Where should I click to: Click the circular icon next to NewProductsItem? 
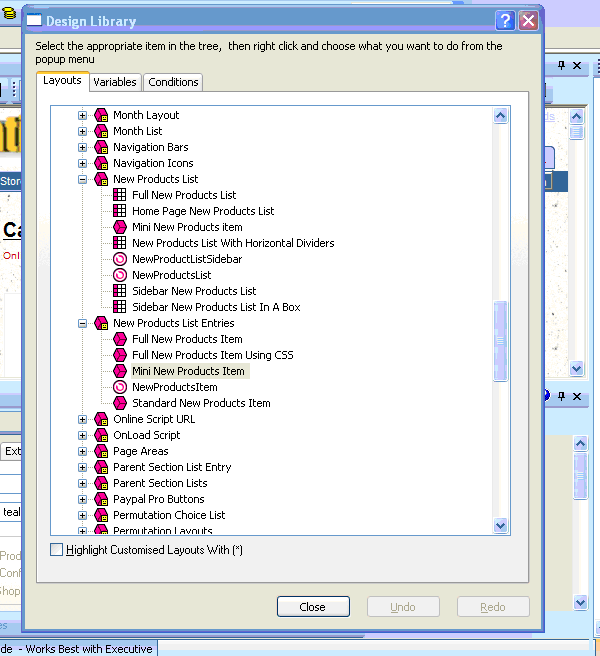pyautogui.click(x=120, y=387)
